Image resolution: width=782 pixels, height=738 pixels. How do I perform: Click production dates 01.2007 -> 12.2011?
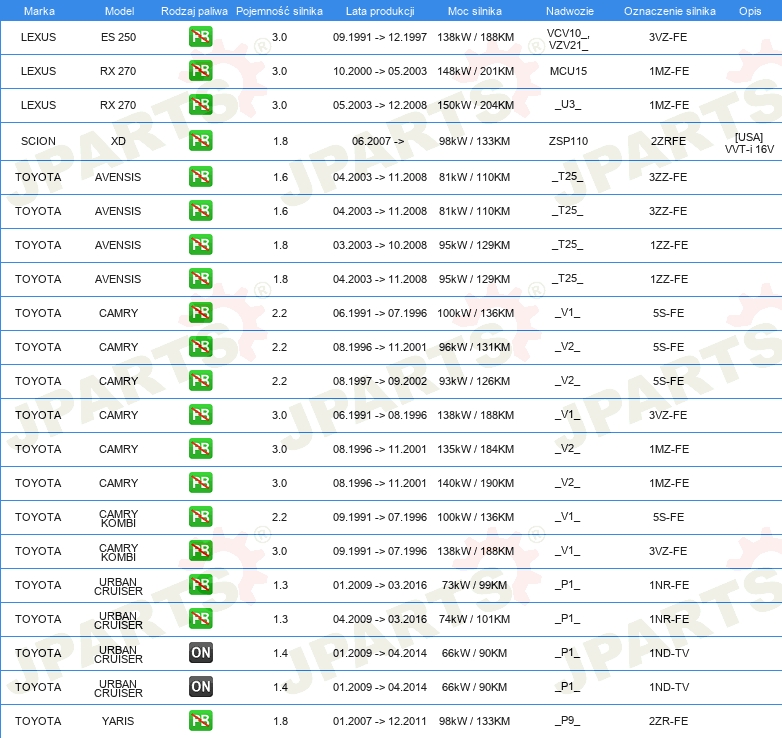click(380, 721)
